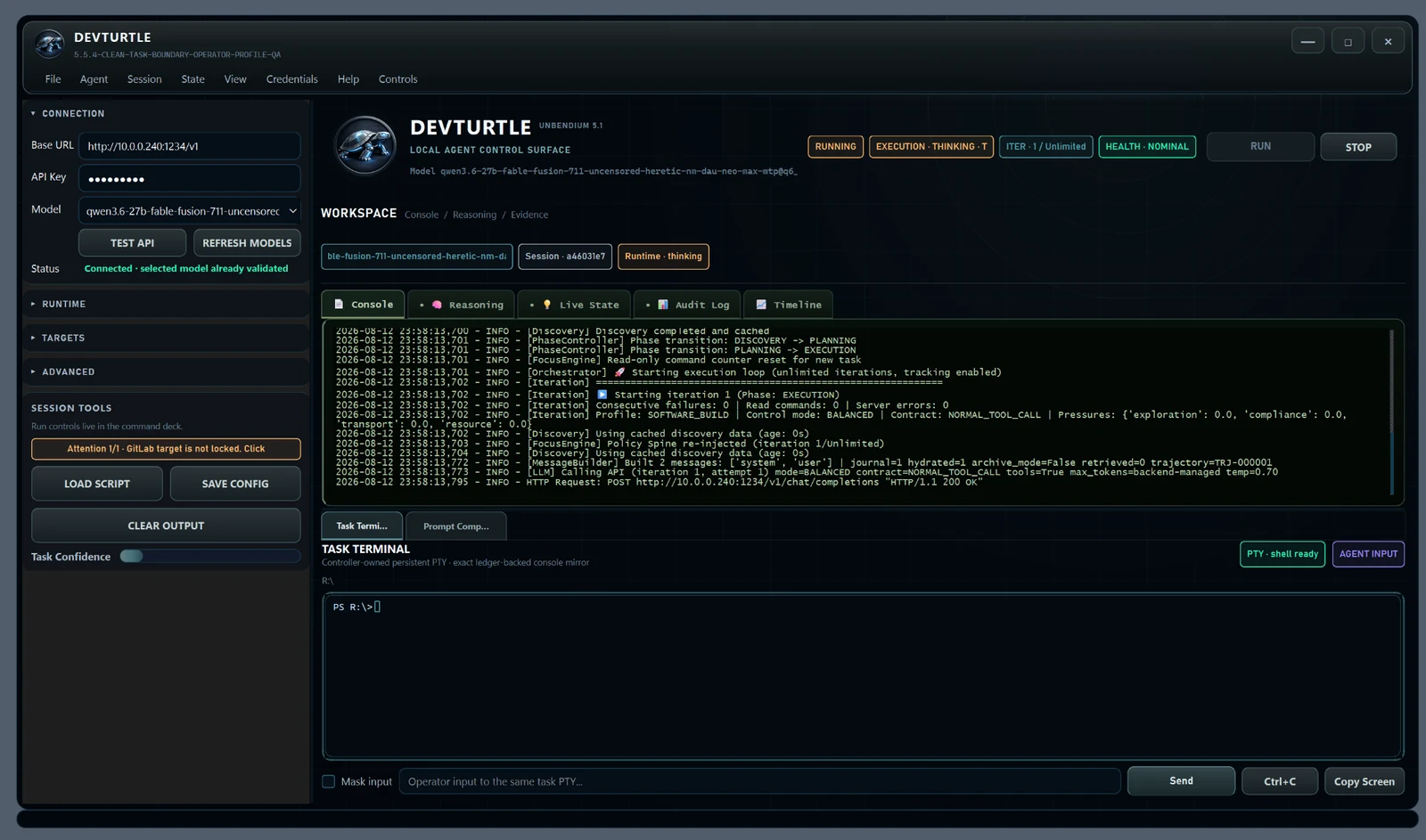
Task: Click the STOP button
Action: tap(1358, 147)
